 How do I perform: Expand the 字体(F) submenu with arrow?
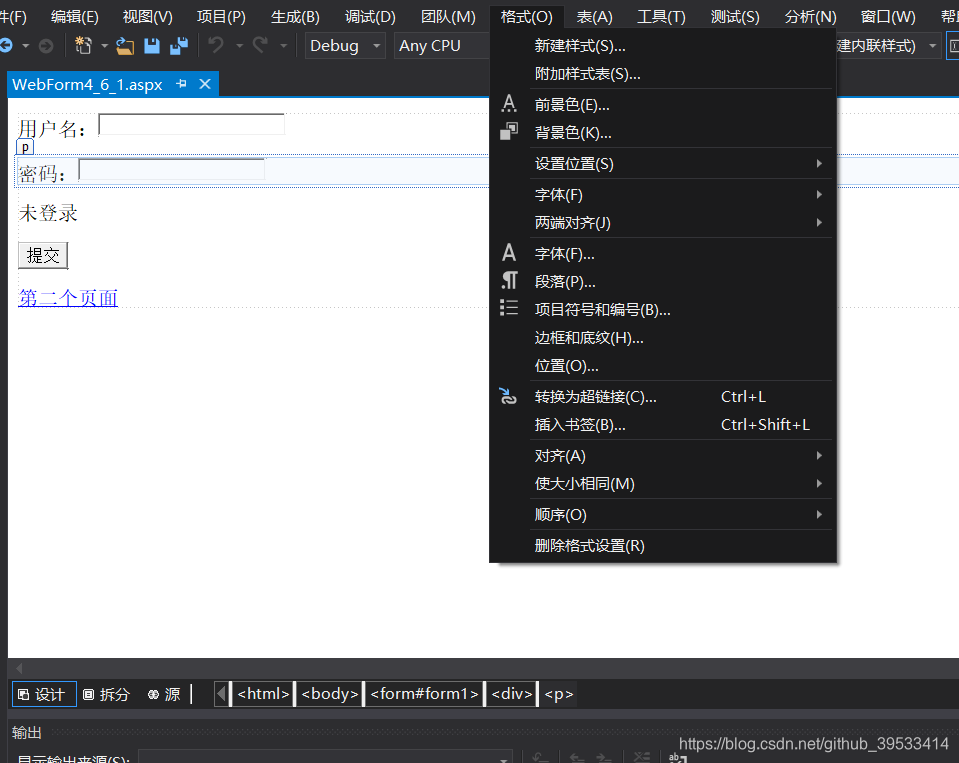point(664,194)
